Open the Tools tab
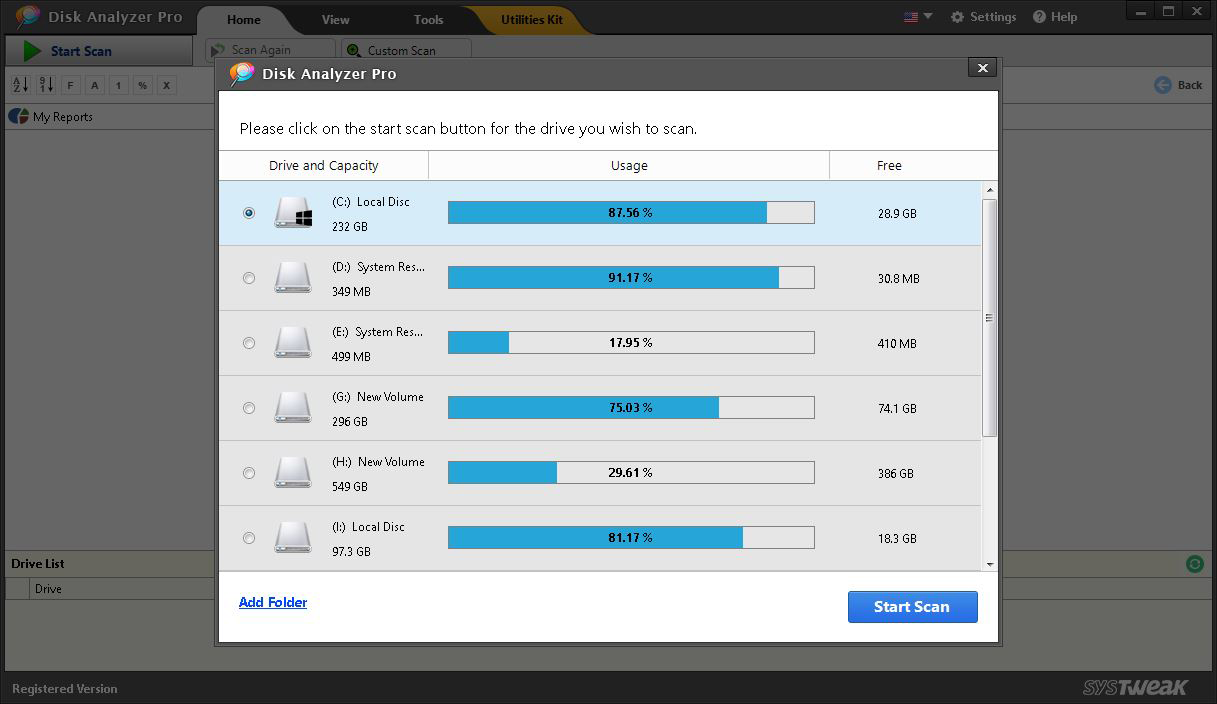Image resolution: width=1217 pixels, height=704 pixels. click(x=429, y=20)
